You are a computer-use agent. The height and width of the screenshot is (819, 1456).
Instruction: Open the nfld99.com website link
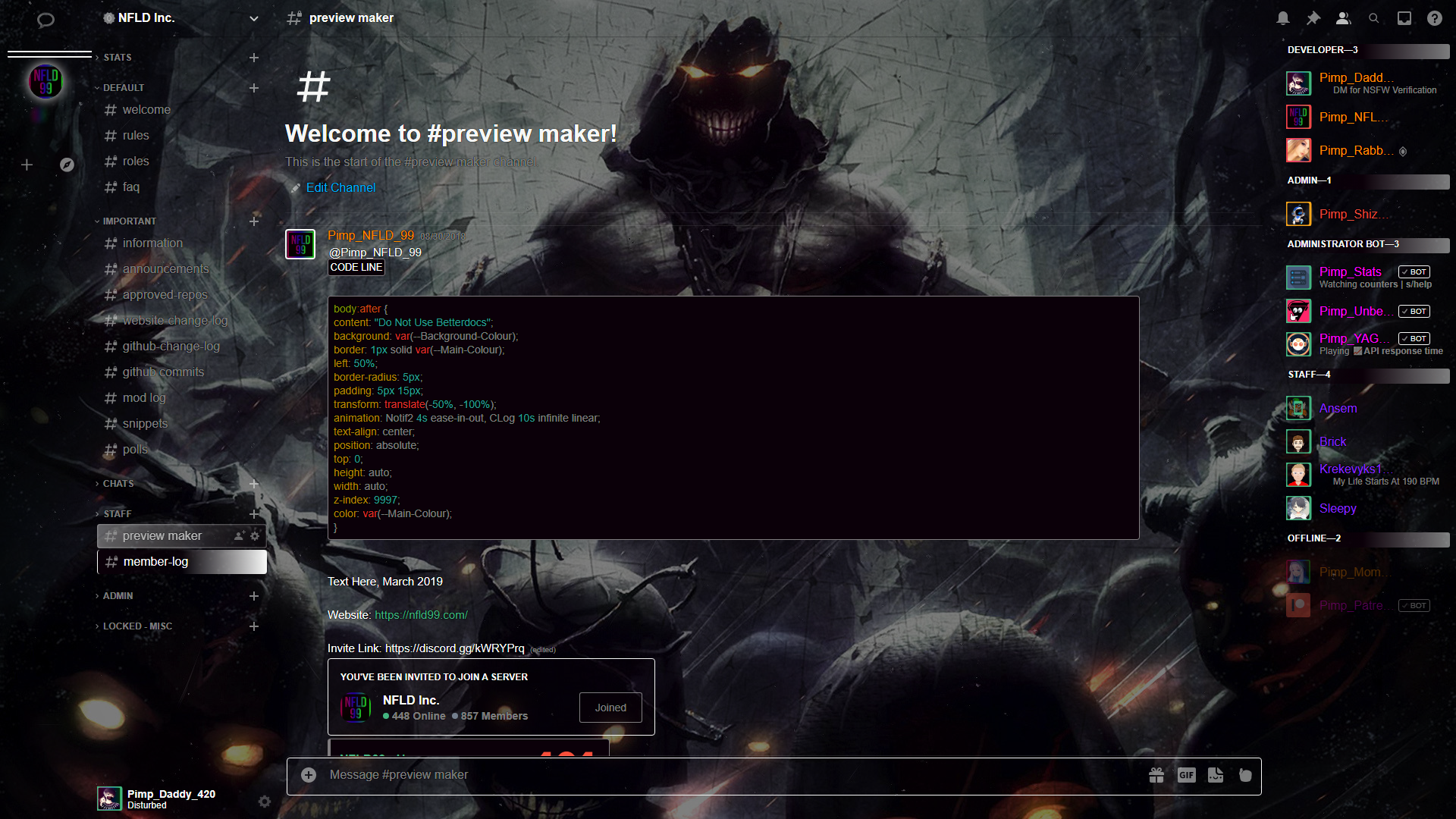tap(421, 615)
